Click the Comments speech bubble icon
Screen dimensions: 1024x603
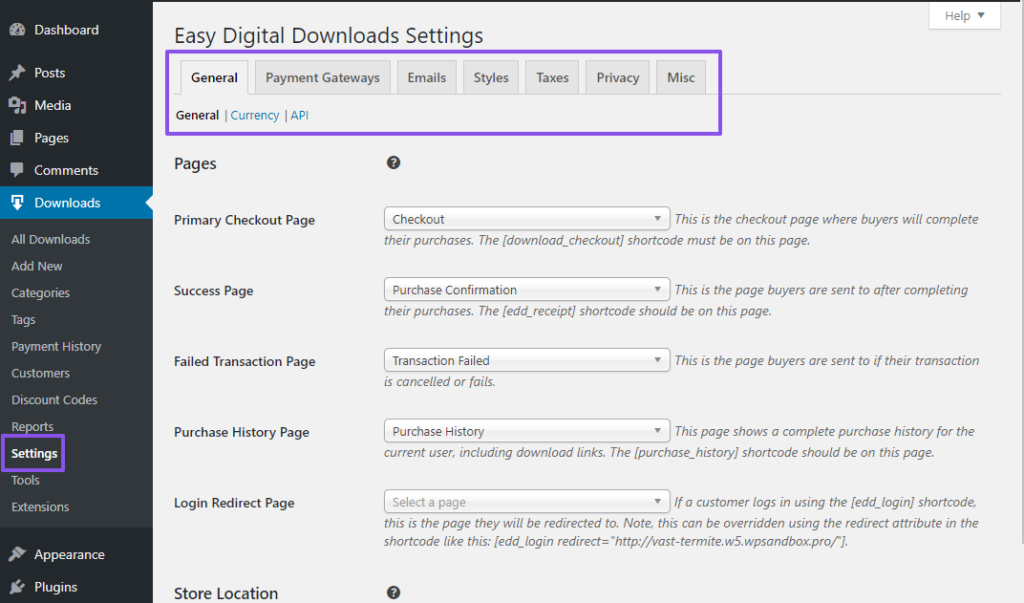coord(17,170)
